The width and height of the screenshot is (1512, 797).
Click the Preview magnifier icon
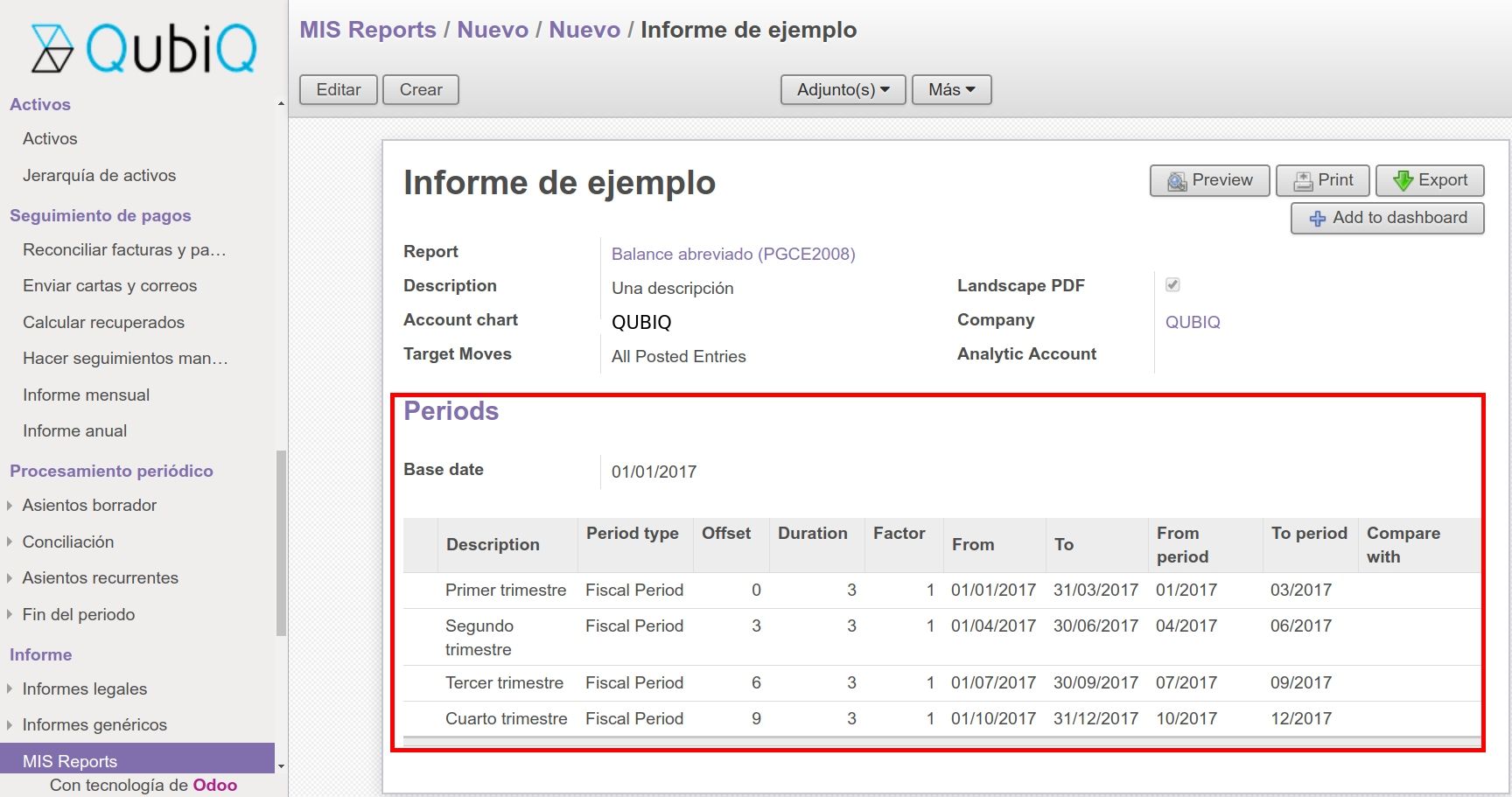tap(1177, 181)
